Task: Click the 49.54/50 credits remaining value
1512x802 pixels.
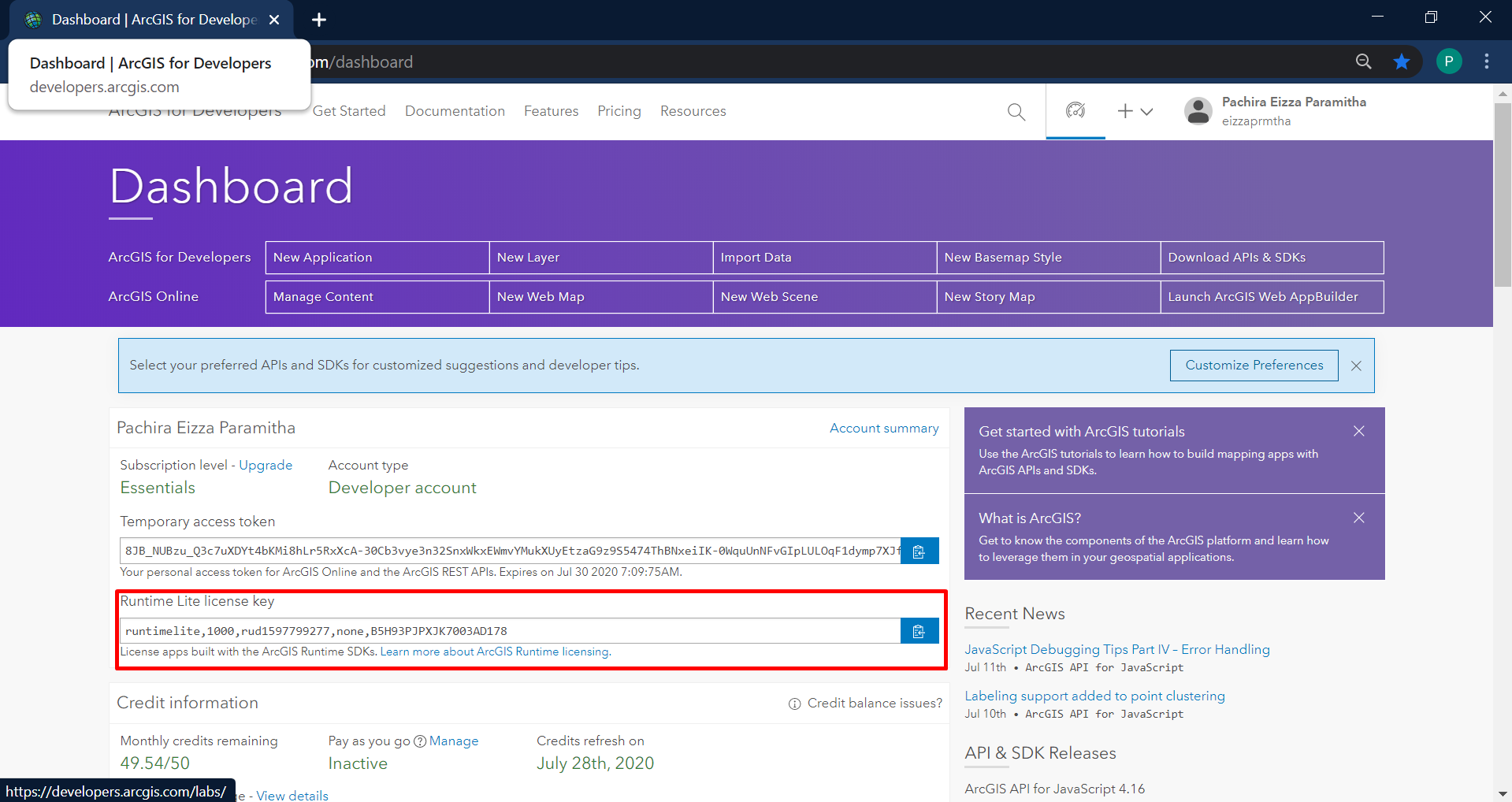Action: pos(155,763)
